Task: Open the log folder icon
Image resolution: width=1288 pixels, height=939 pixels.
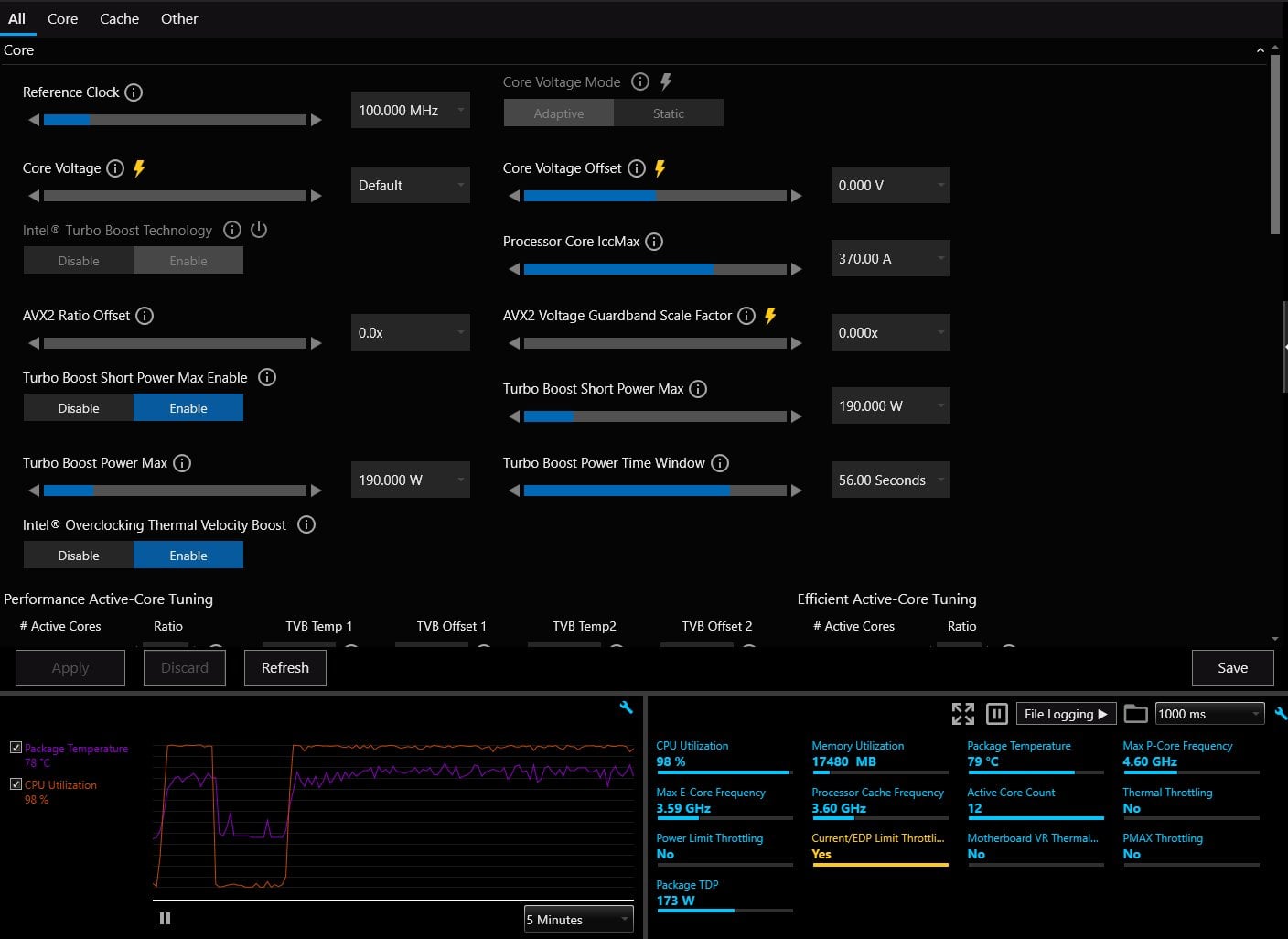Action: [1135, 714]
